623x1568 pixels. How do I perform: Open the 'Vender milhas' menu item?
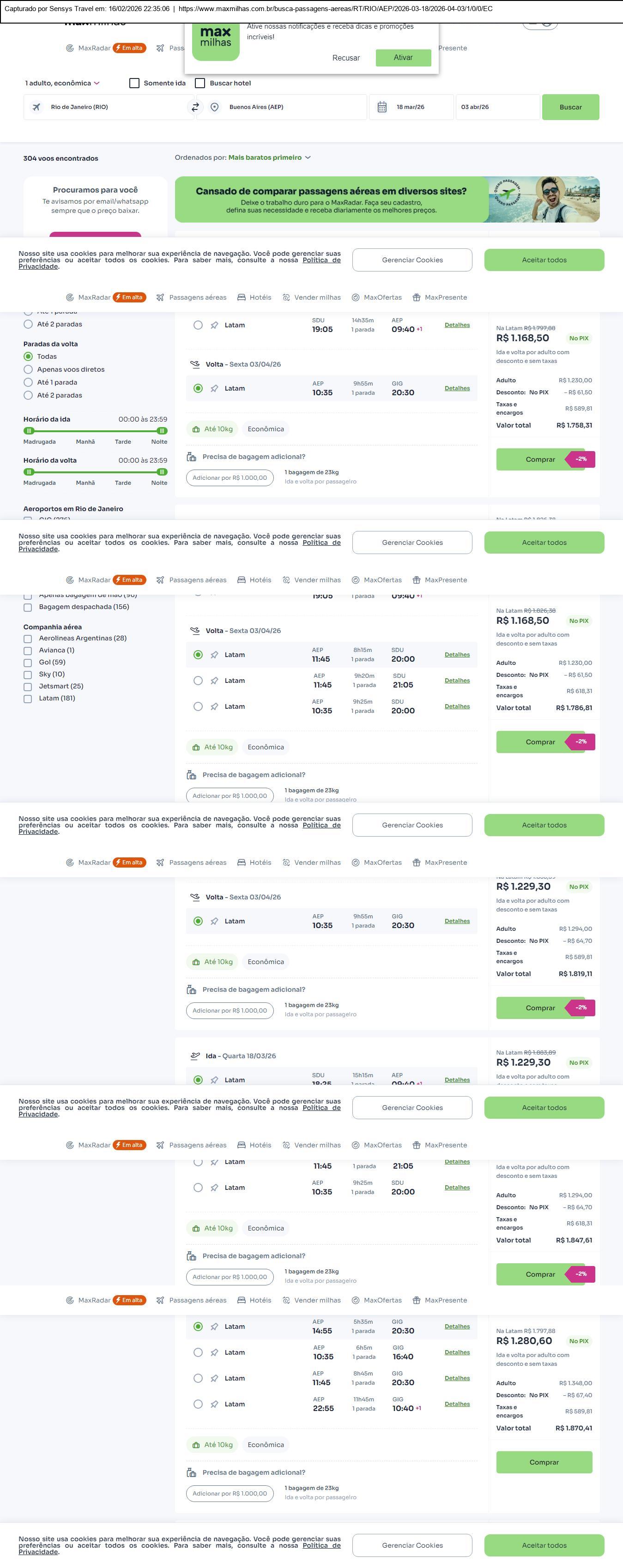tap(317, 298)
